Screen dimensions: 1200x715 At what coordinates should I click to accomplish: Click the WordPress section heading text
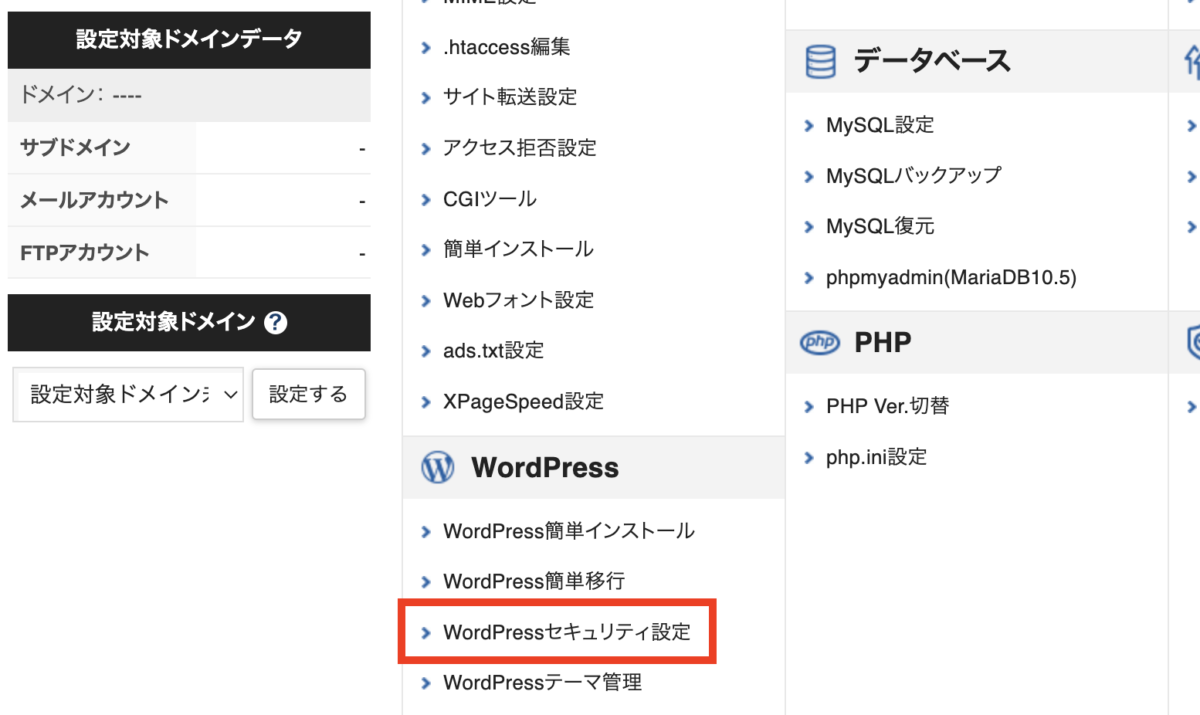(545, 468)
